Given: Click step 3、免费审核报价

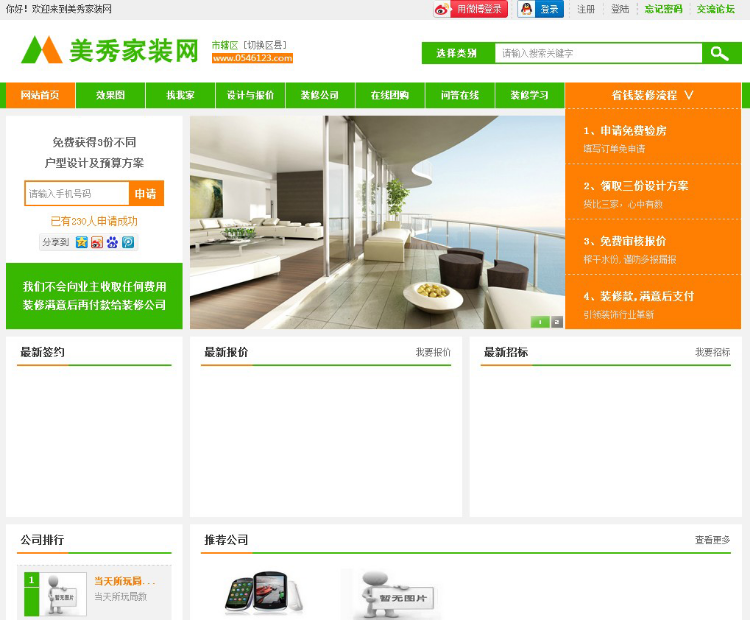Looking at the screenshot, I should (625, 241).
